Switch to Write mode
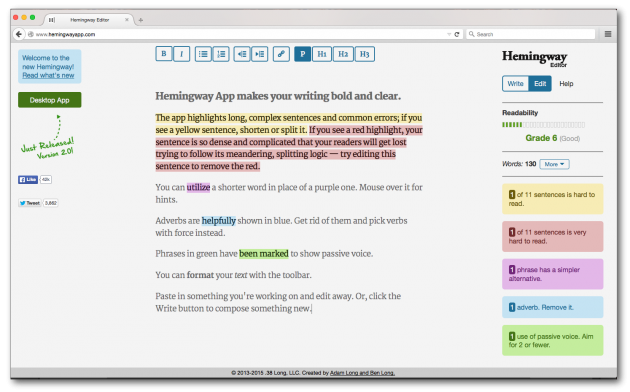 [515, 84]
